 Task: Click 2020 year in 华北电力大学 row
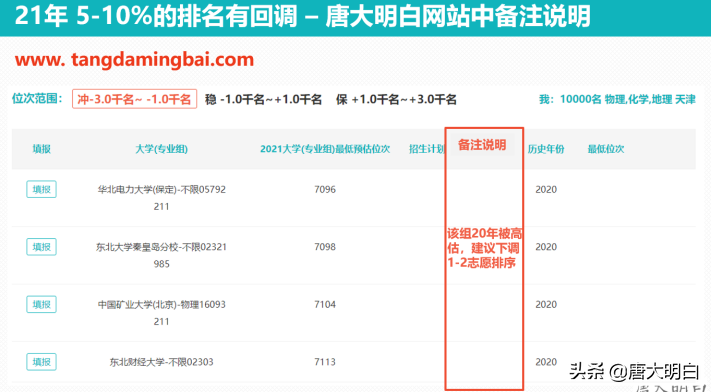pos(546,190)
